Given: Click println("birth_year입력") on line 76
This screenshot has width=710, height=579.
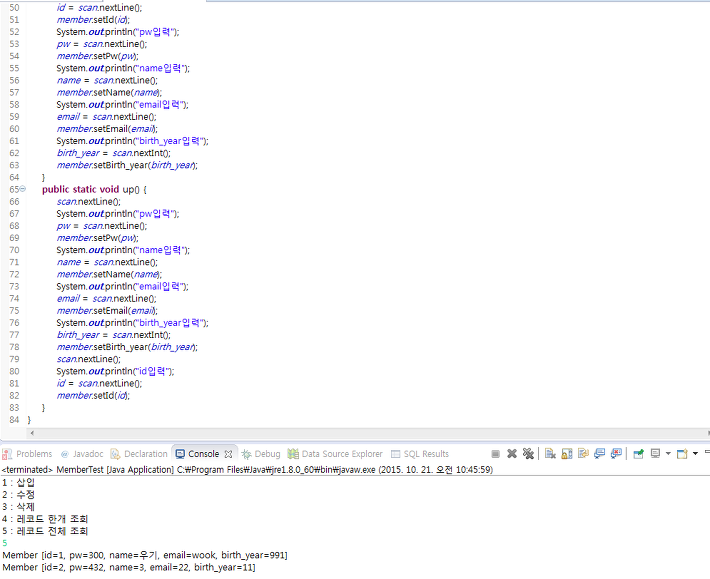Looking at the screenshot, I should tap(132, 323).
